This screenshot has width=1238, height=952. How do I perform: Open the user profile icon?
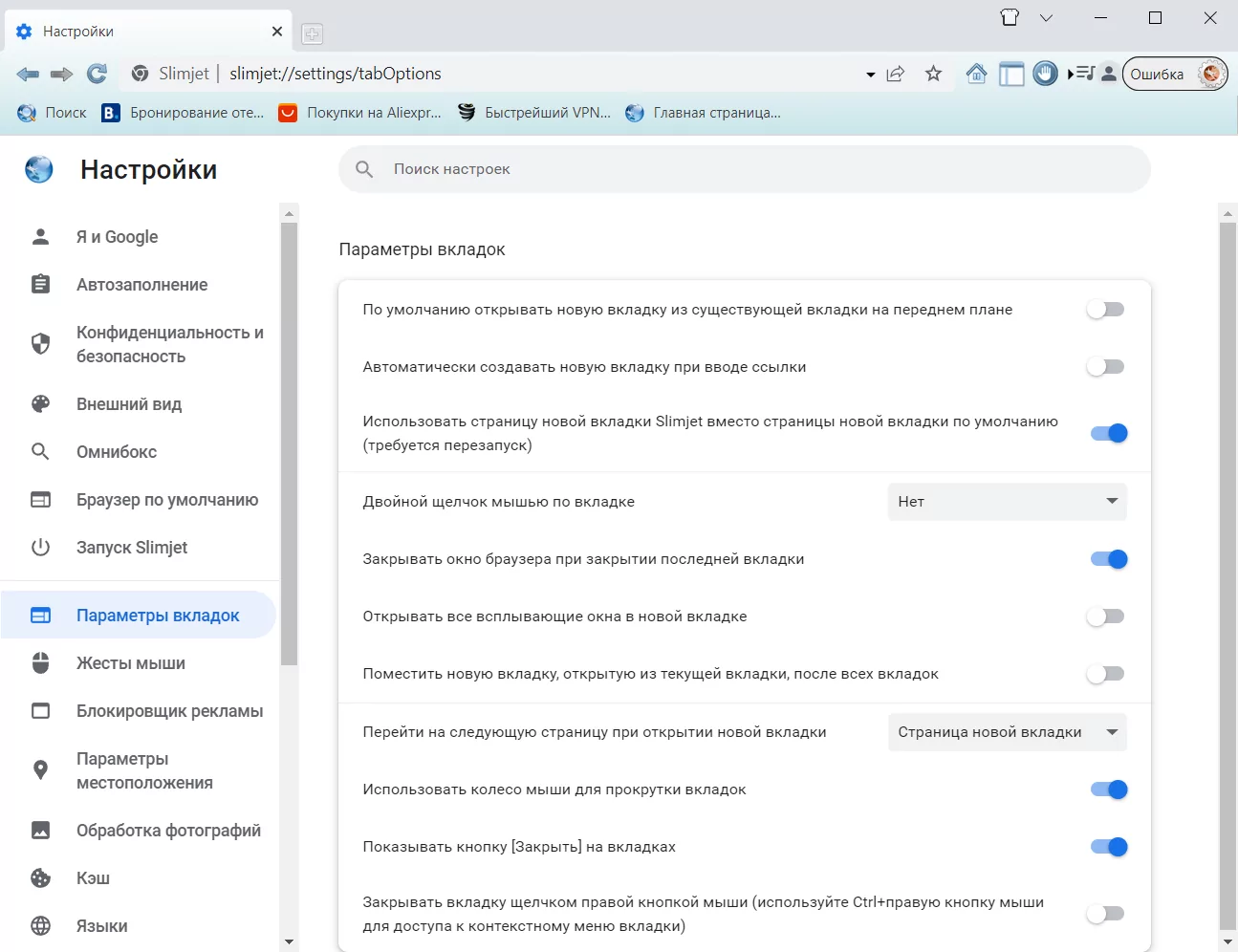pyautogui.click(x=1108, y=74)
